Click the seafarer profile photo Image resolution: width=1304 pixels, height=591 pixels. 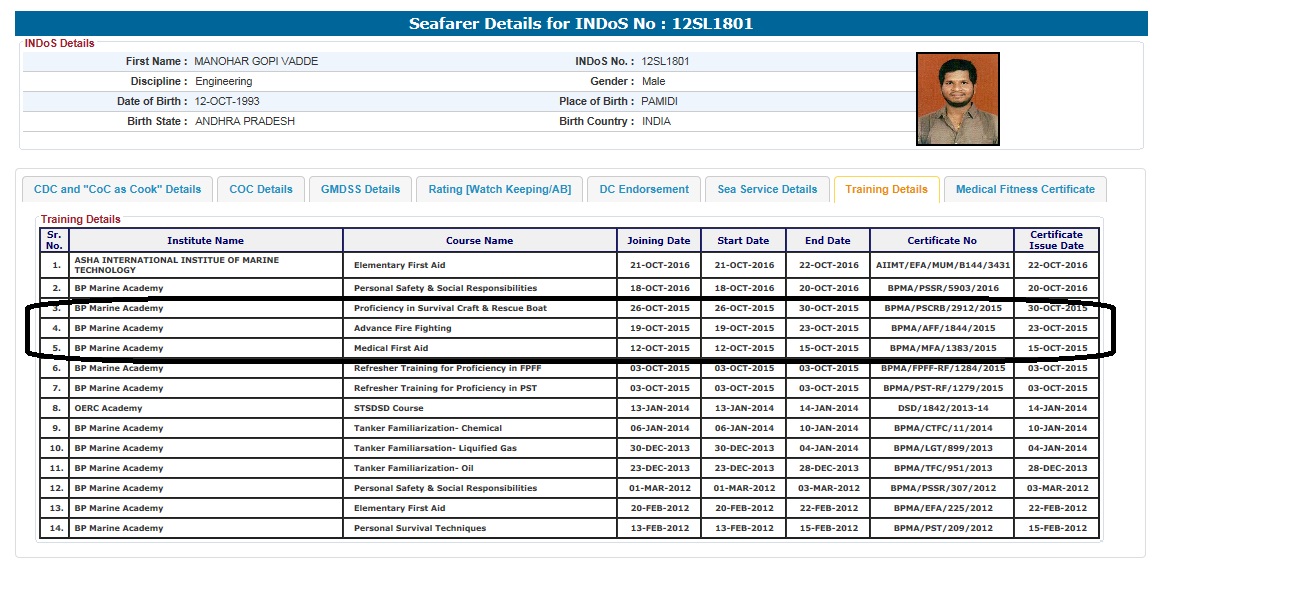[x=957, y=99]
